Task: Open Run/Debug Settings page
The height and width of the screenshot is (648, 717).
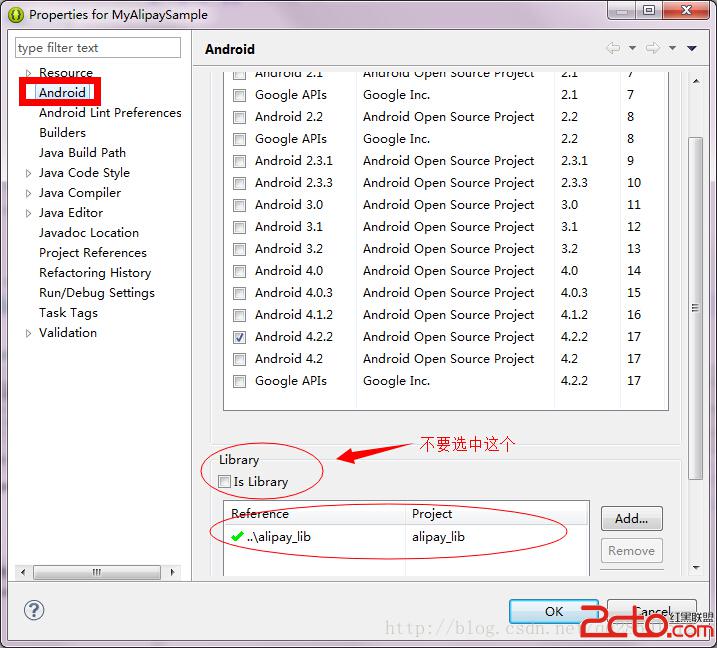Action: [97, 293]
